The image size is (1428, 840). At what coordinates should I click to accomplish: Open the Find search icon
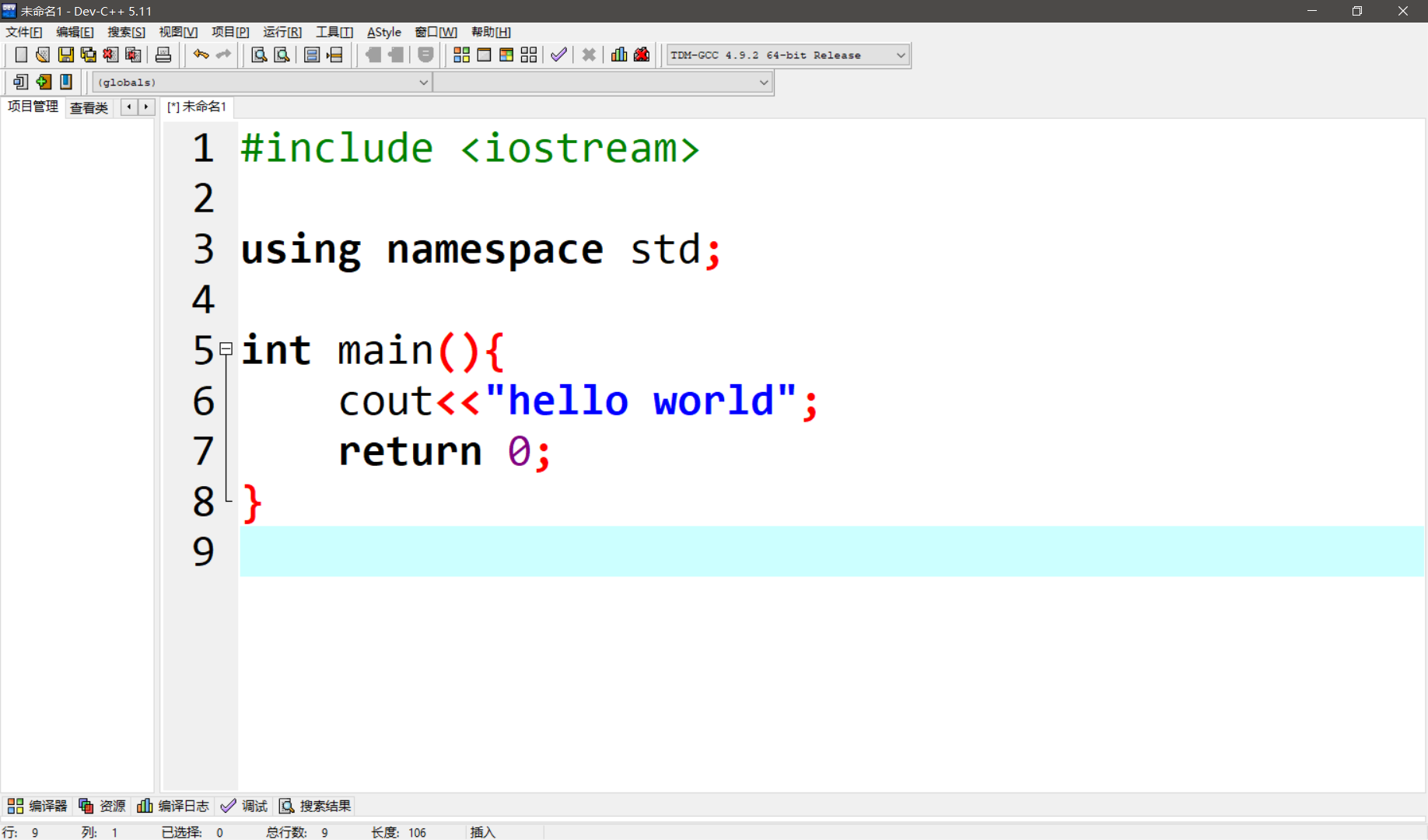coord(259,54)
